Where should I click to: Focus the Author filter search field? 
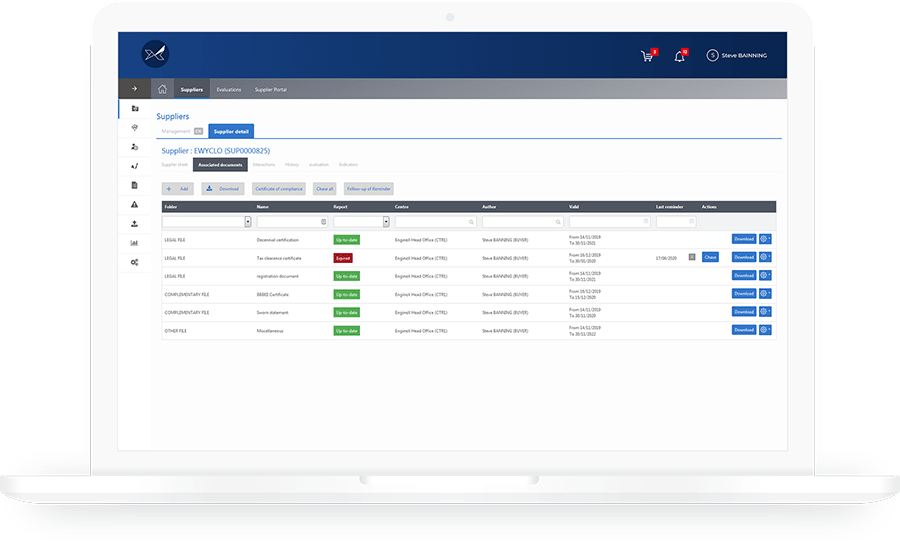523,222
